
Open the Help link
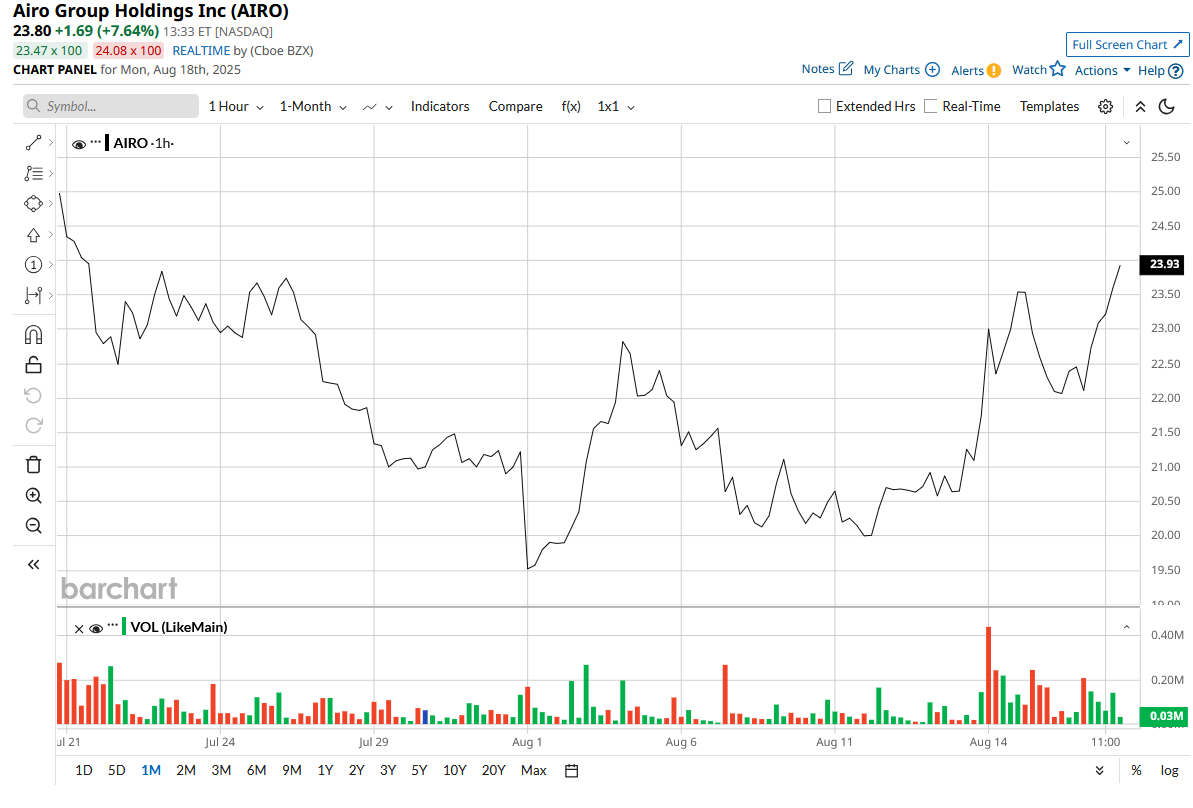coord(1160,70)
